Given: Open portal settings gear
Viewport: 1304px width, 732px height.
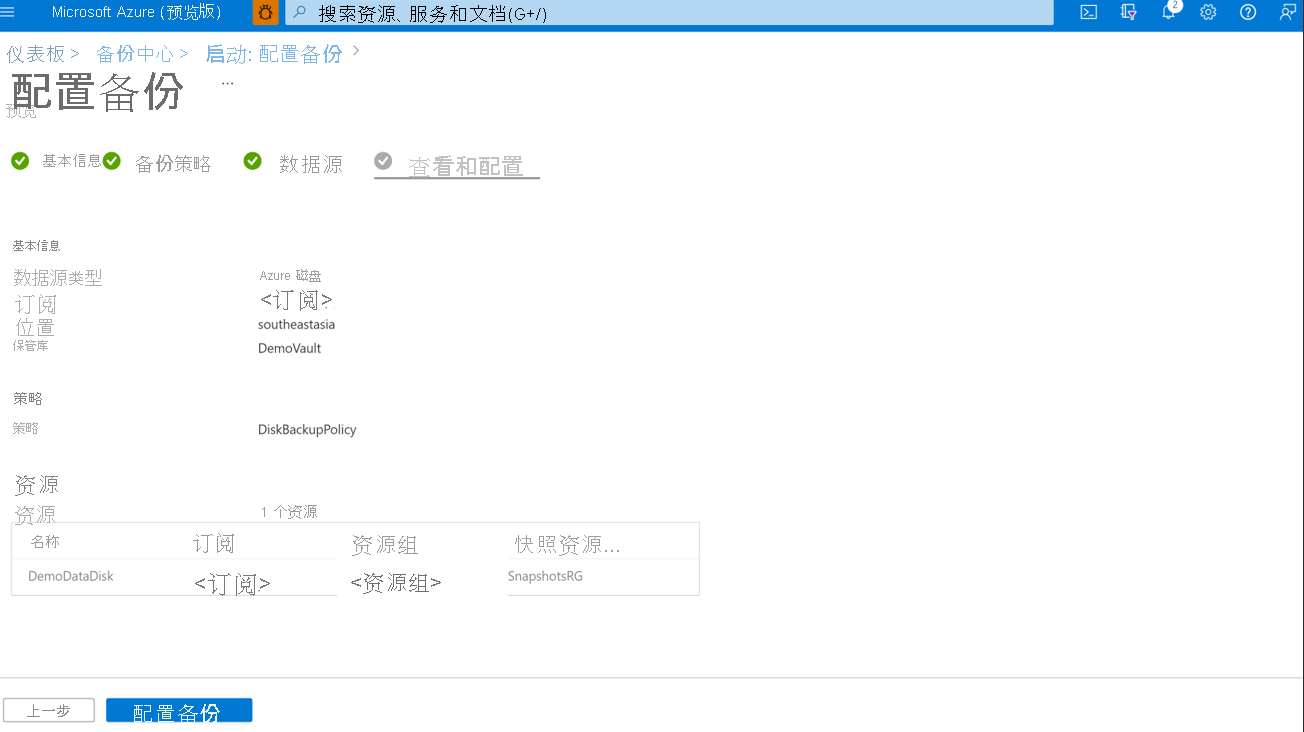Looking at the screenshot, I should tap(1208, 13).
